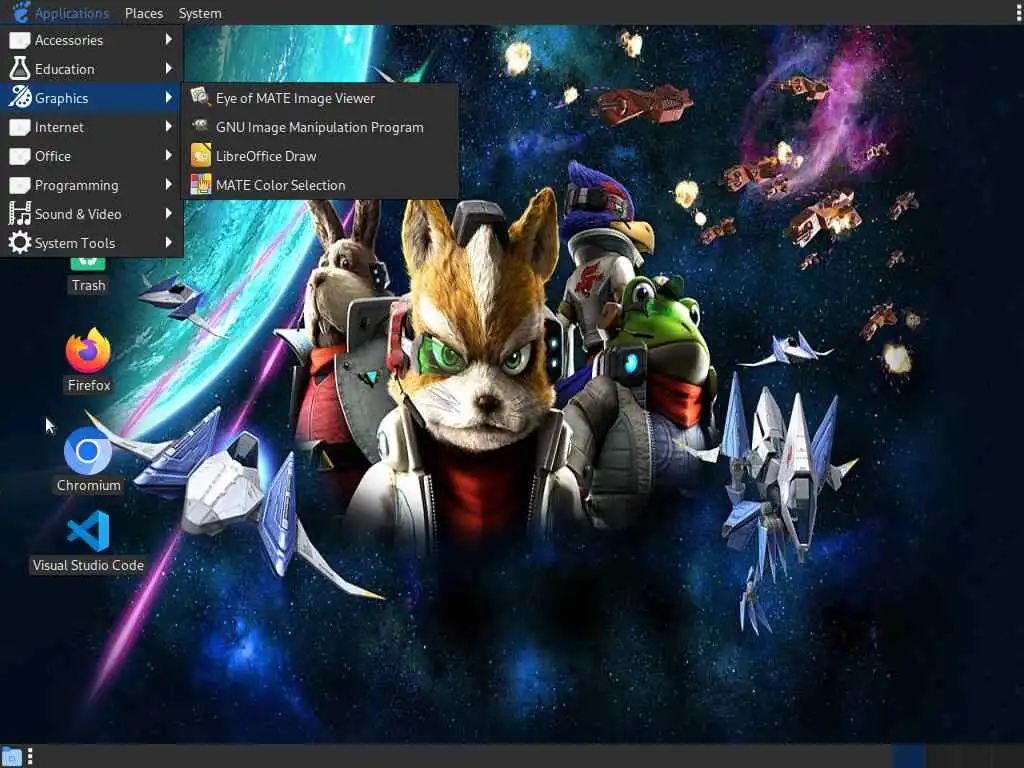Click the Trash desktop label
1024x768 pixels.
point(89,285)
